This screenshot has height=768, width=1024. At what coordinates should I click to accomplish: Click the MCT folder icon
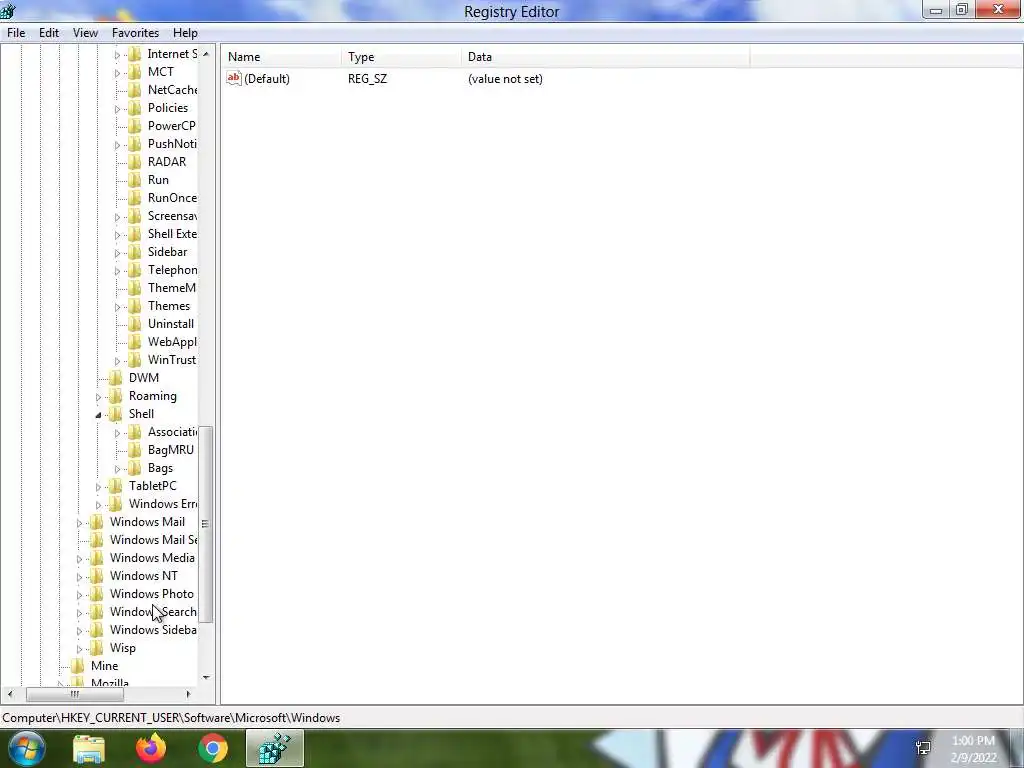tap(135, 72)
